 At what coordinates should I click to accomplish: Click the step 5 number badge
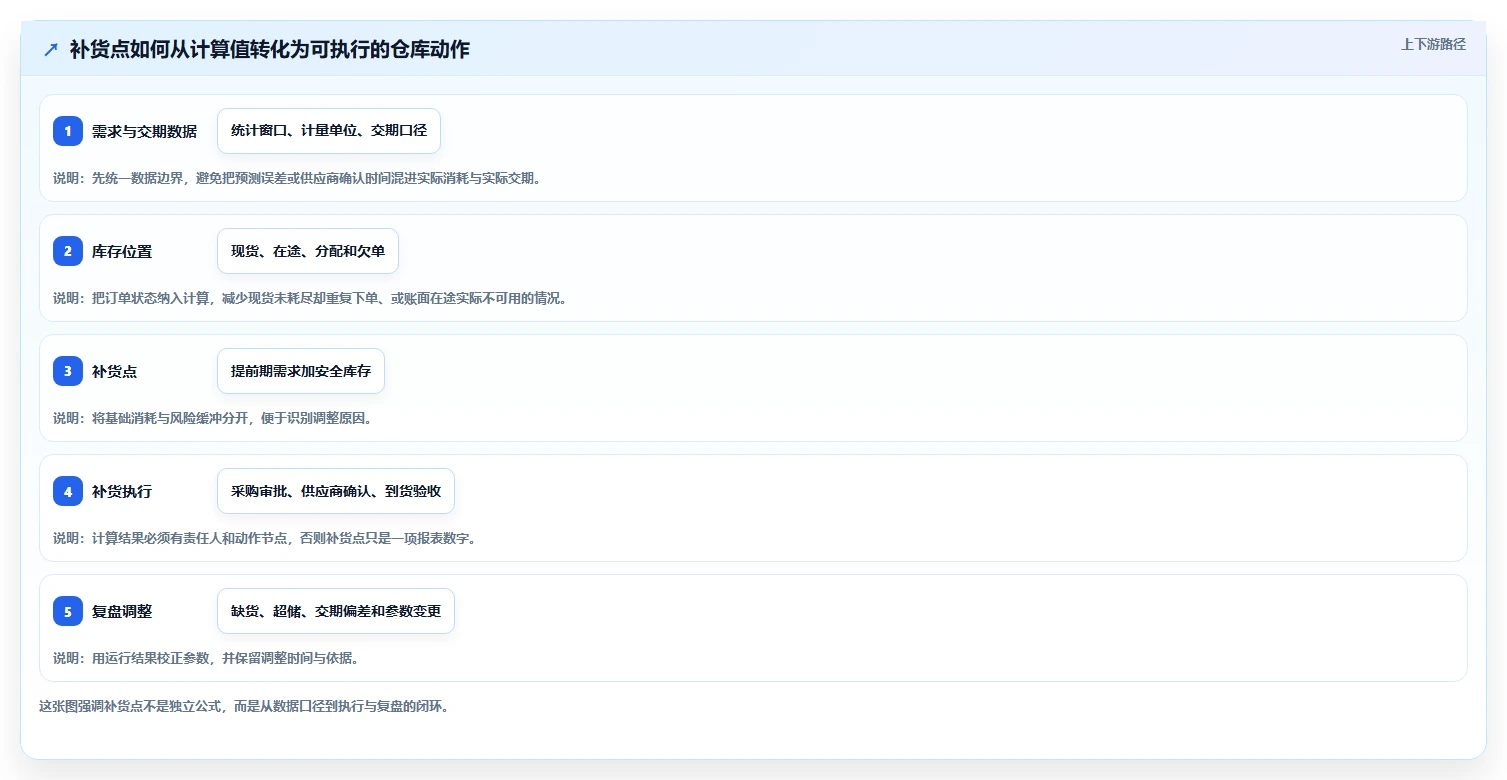(x=68, y=611)
